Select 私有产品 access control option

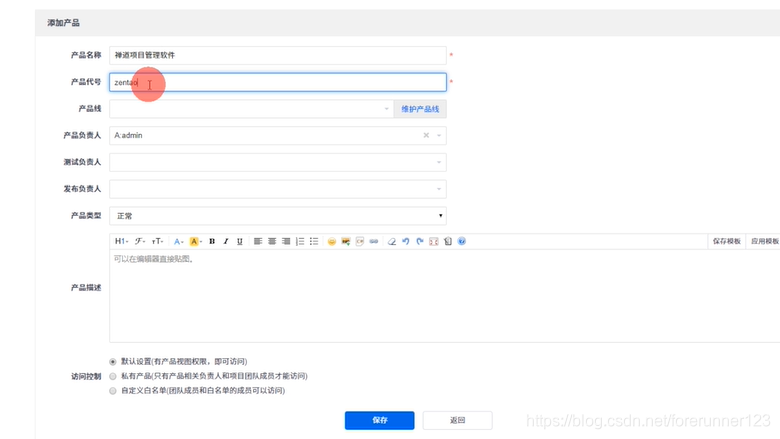113,376
